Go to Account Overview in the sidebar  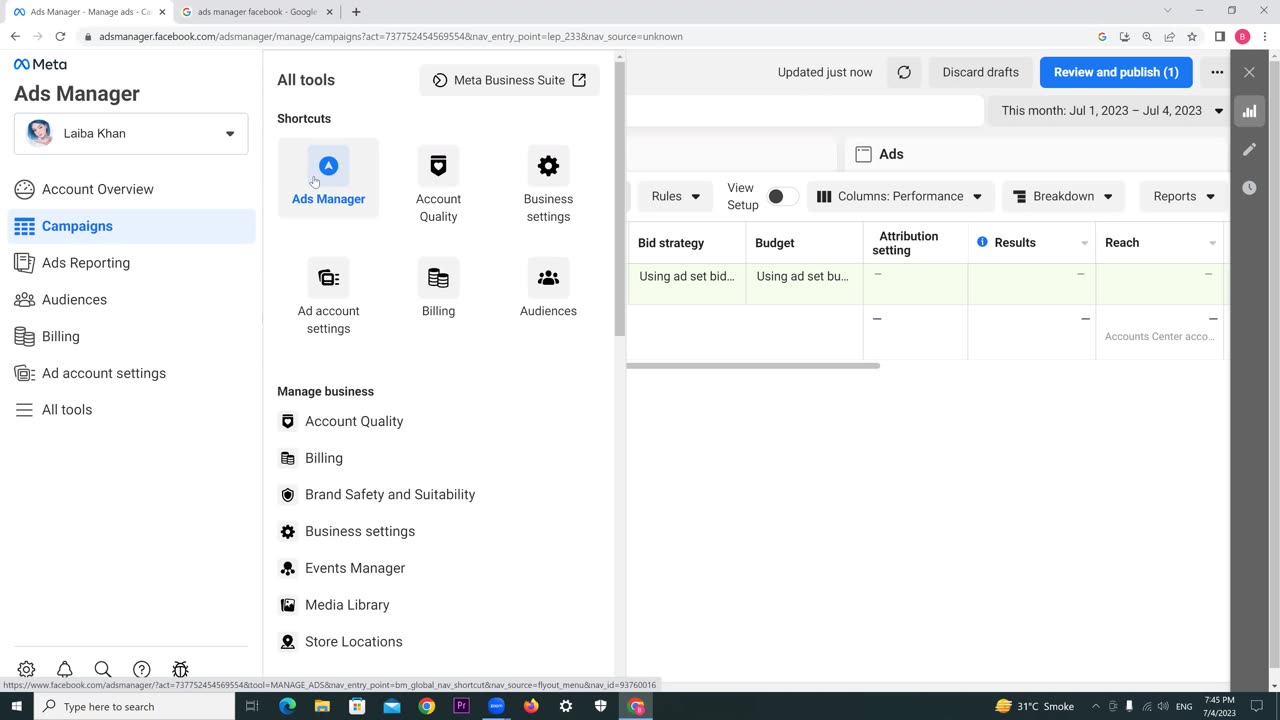pyautogui.click(x=131, y=189)
